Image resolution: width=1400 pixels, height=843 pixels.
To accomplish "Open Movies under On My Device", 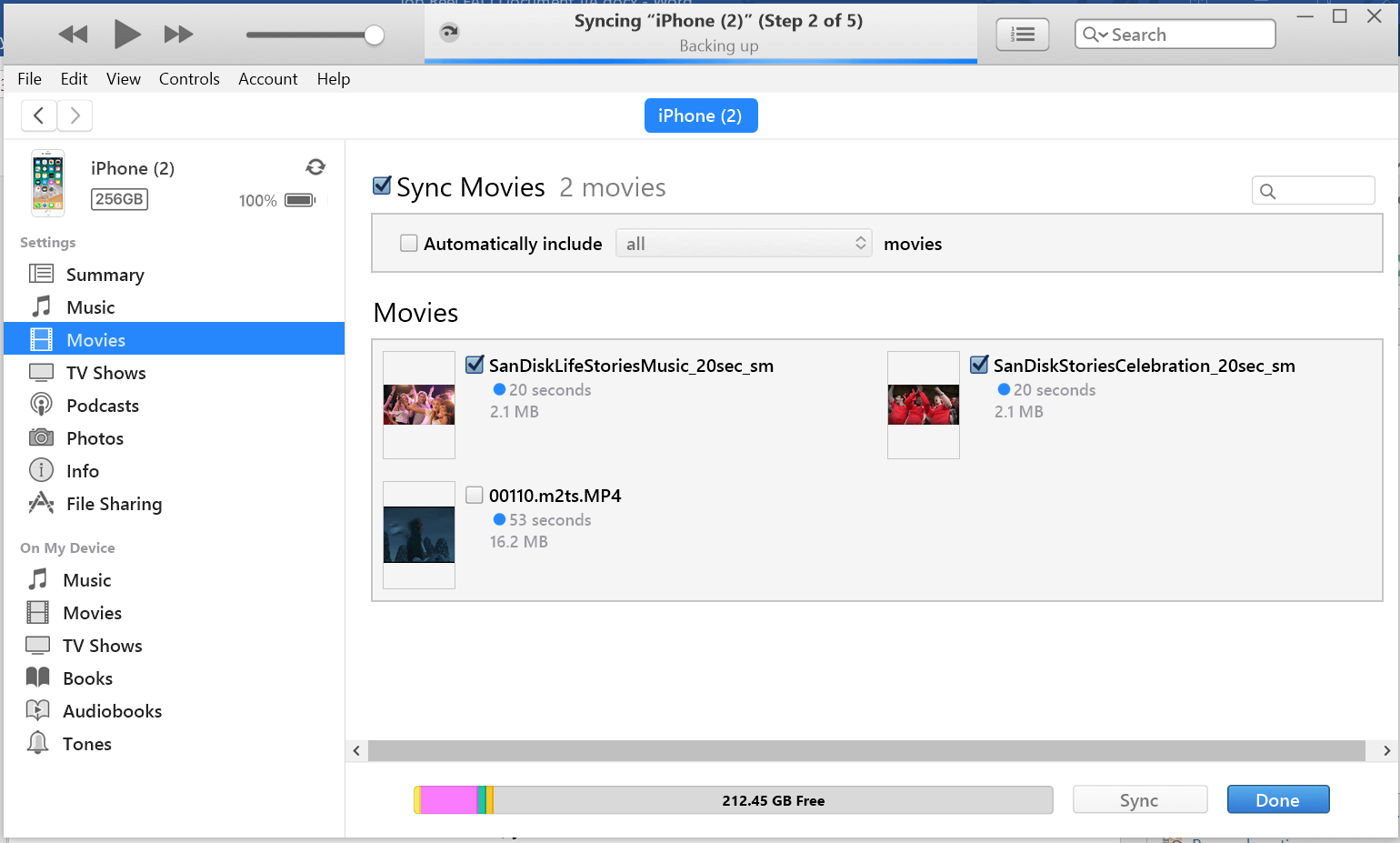I will [175, 613].
